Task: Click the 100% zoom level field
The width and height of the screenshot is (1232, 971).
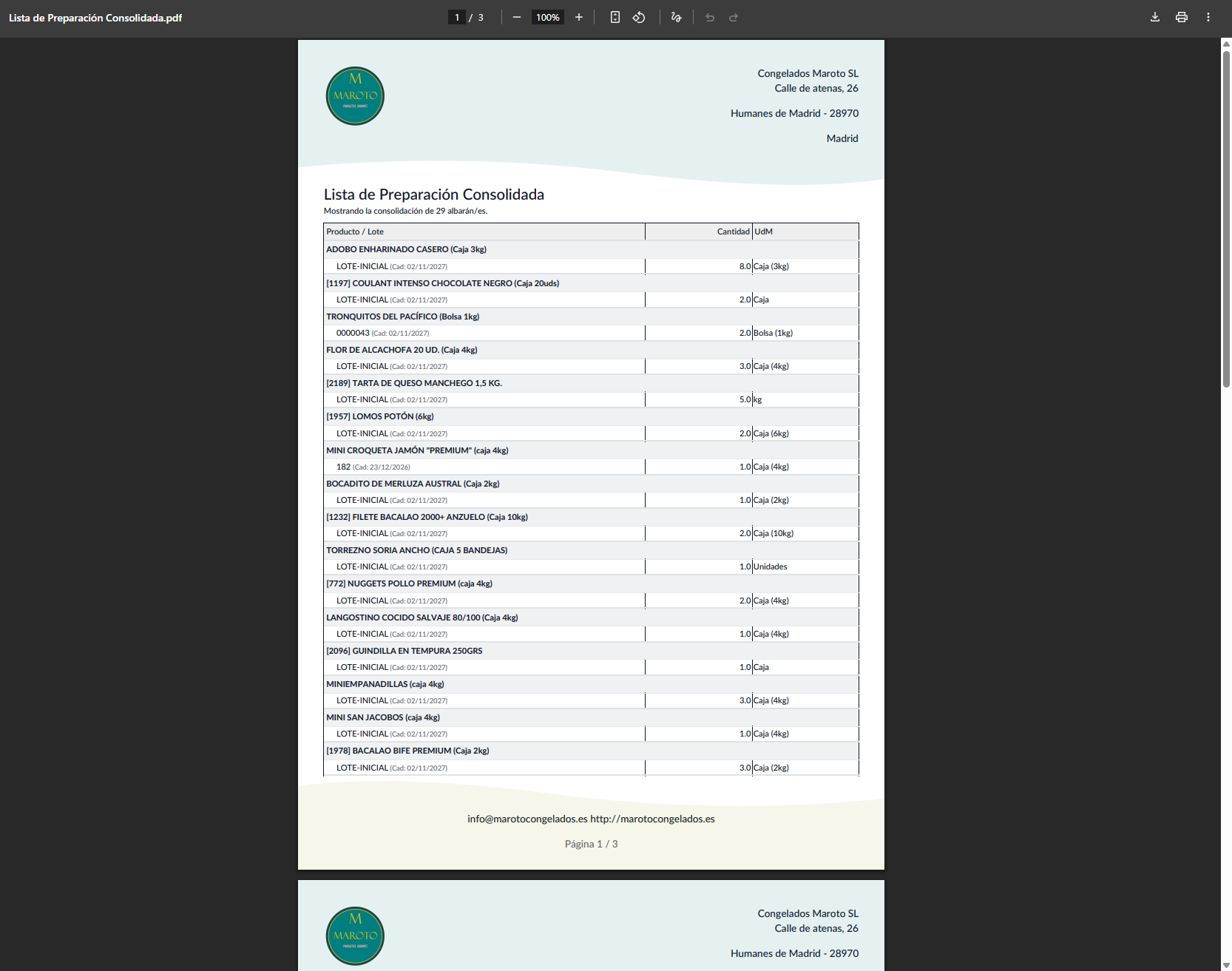Action: [547, 17]
